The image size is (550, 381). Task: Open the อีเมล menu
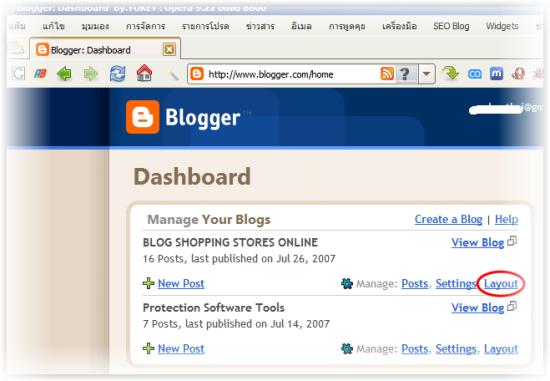(302, 26)
